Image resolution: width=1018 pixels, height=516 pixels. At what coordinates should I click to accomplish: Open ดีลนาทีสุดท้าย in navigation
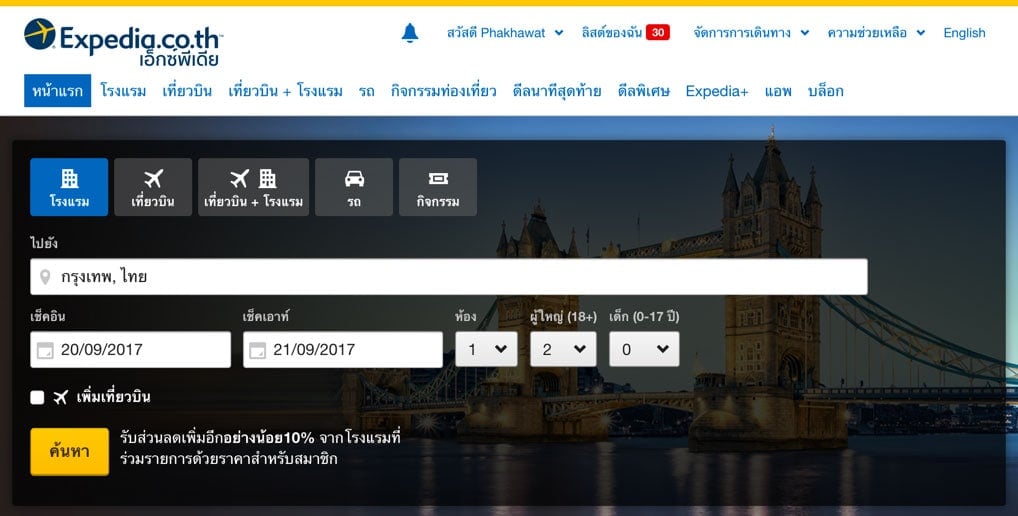click(556, 91)
